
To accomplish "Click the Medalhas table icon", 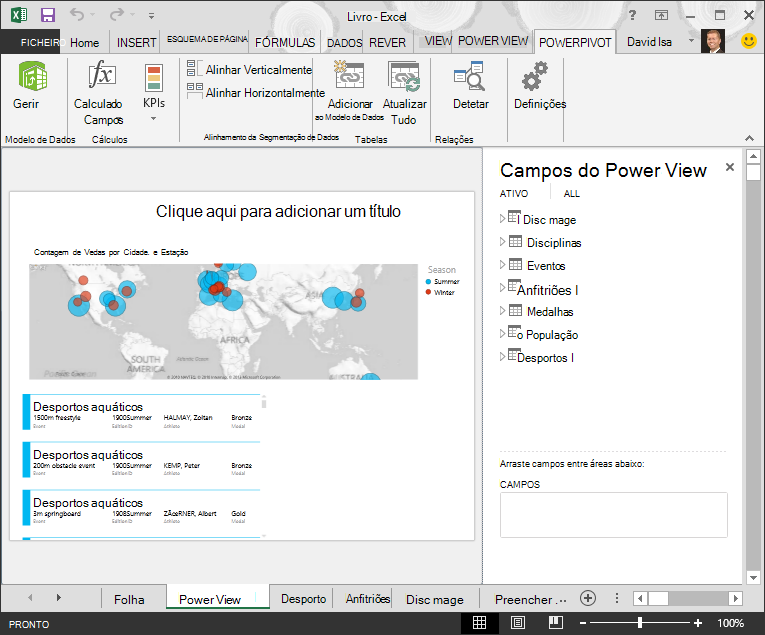I will pyautogui.click(x=515, y=310).
